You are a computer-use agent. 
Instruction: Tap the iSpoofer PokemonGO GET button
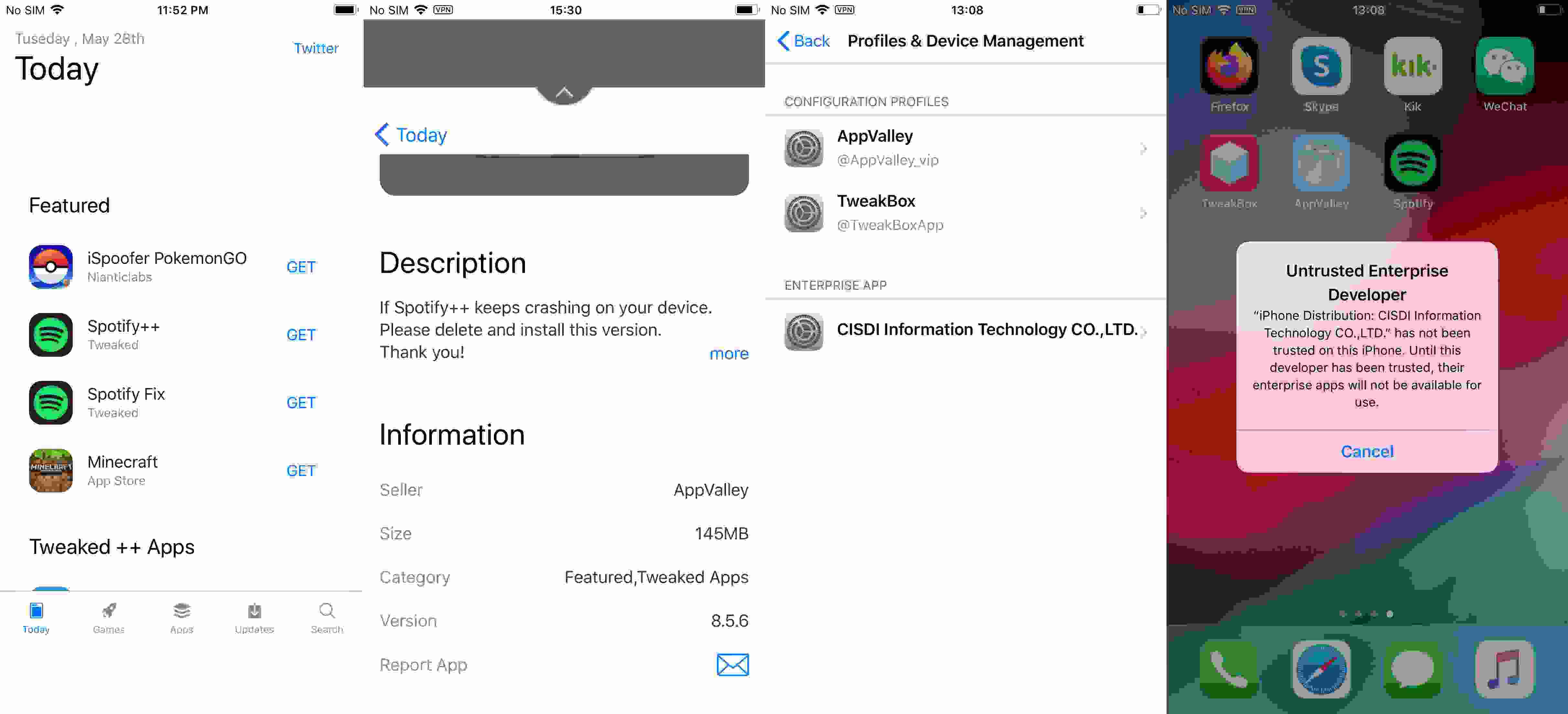pyautogui.click(x=301, y=266)
